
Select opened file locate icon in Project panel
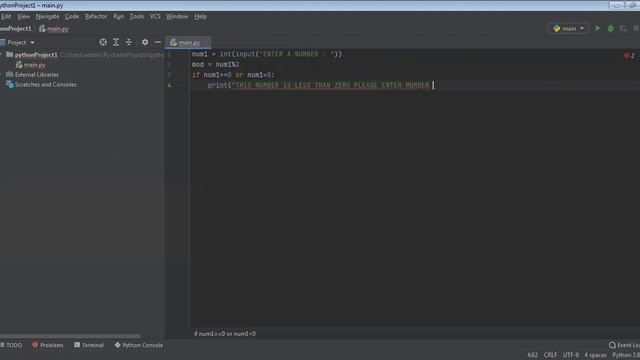[103, 42]
